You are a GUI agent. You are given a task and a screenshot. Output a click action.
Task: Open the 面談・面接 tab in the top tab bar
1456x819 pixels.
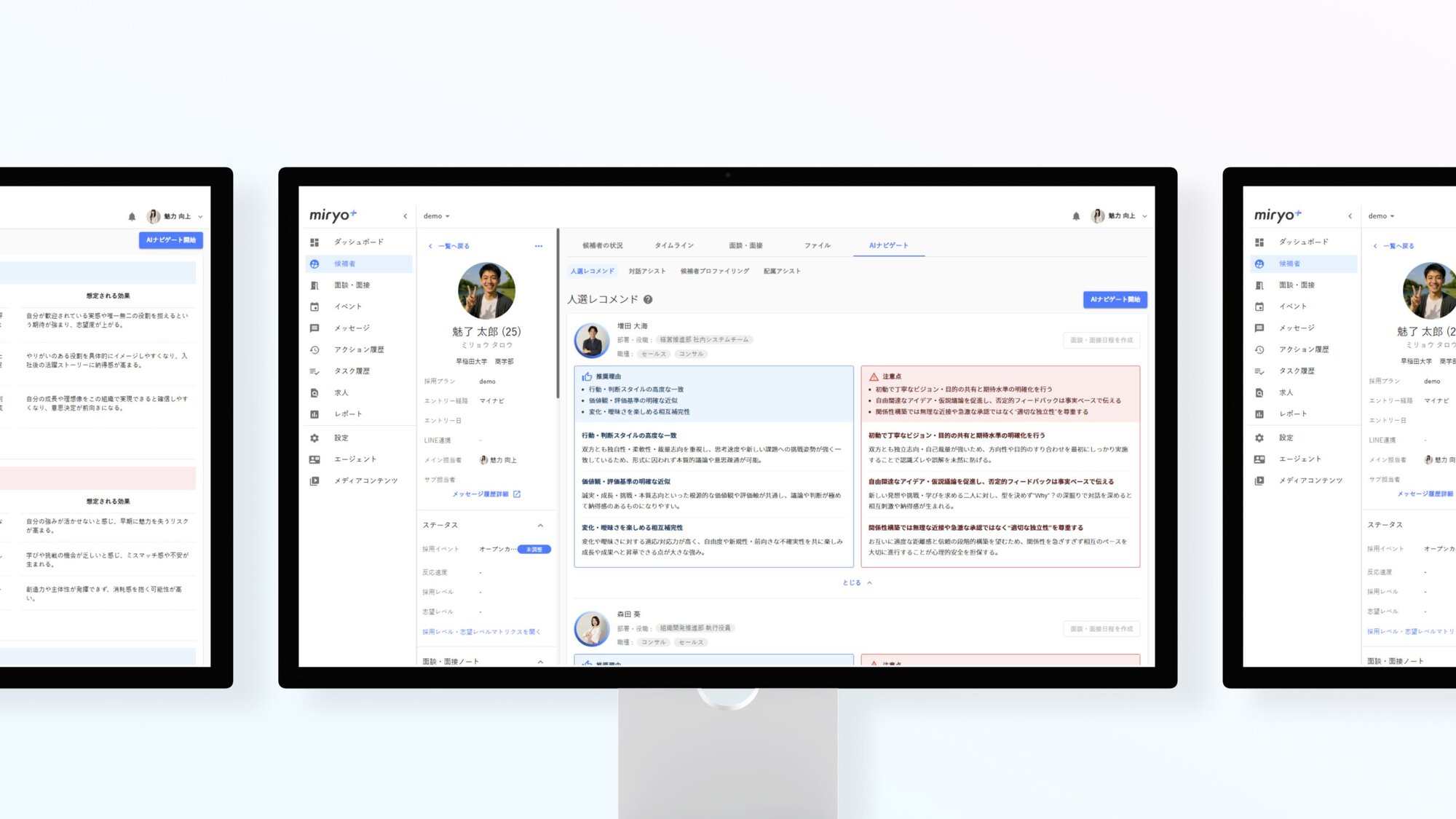(x=746, y=245)
